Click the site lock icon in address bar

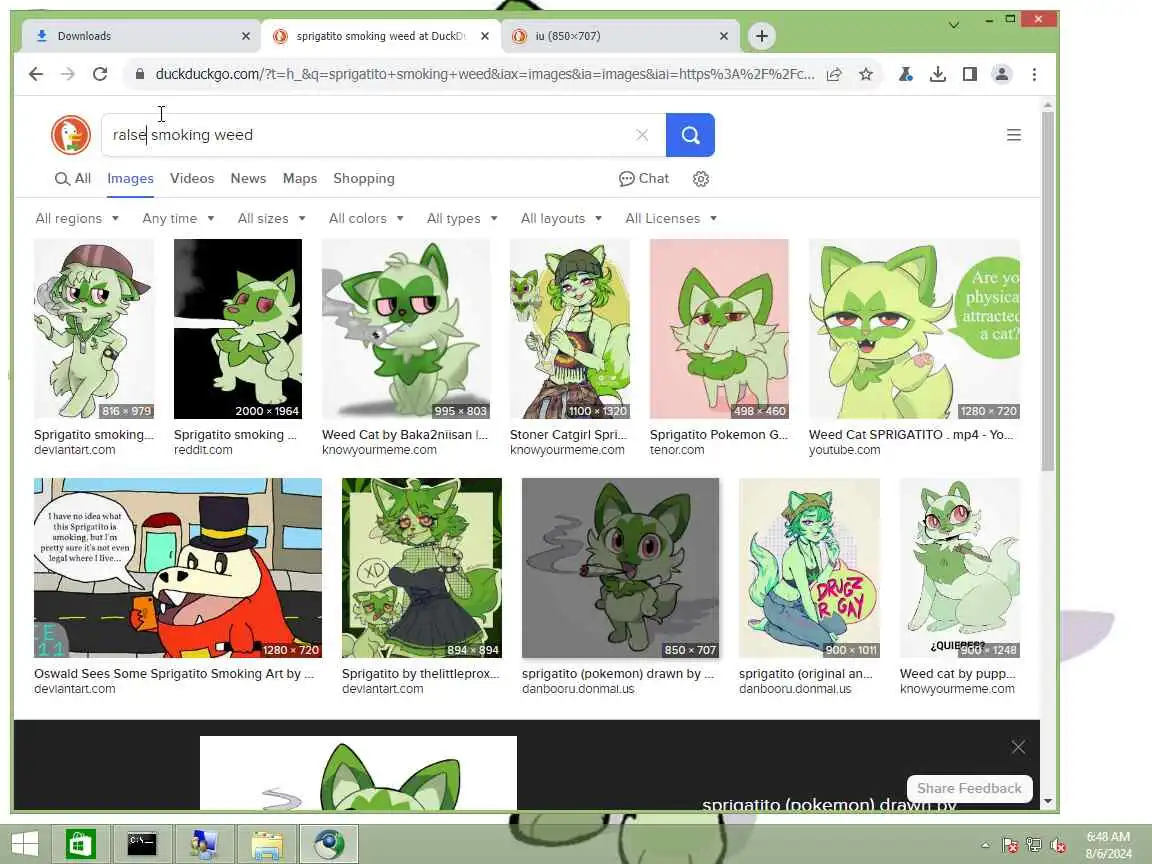[139, 74]
